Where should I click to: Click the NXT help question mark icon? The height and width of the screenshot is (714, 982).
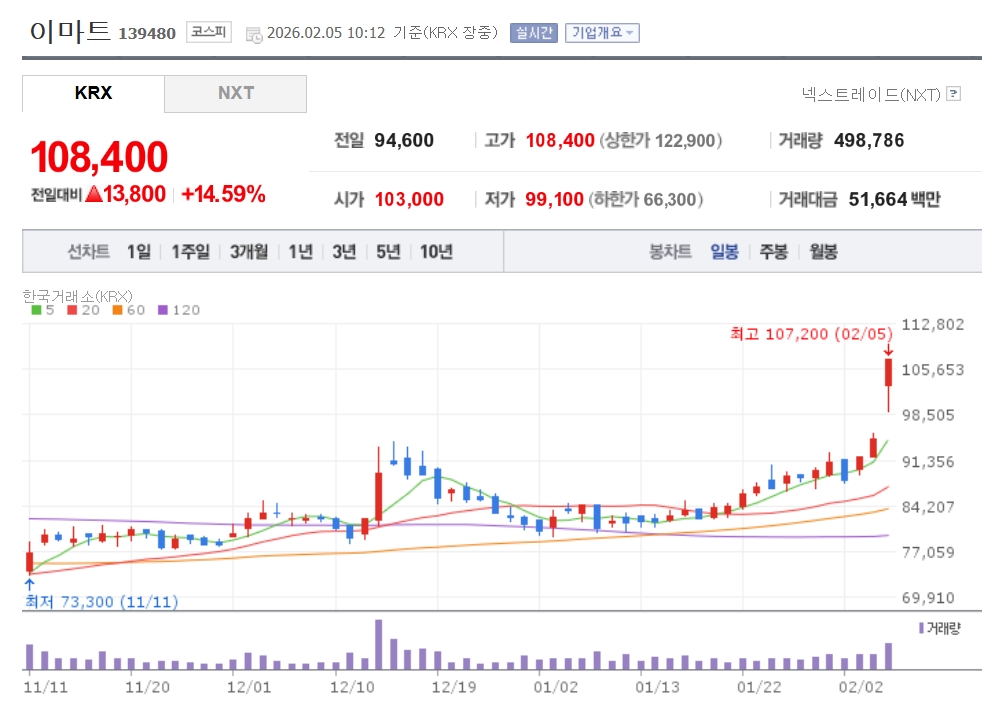pyautogui.click(x=953, y=95)
